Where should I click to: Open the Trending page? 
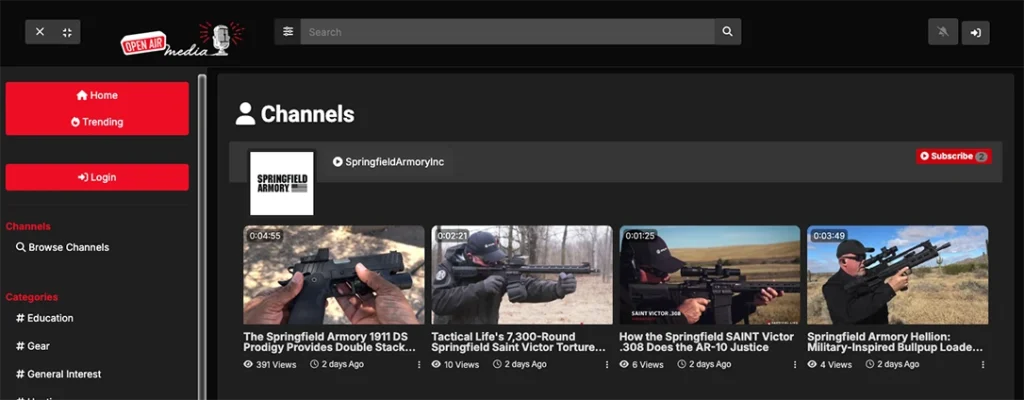pyautogui.click(x=97, y=122)
